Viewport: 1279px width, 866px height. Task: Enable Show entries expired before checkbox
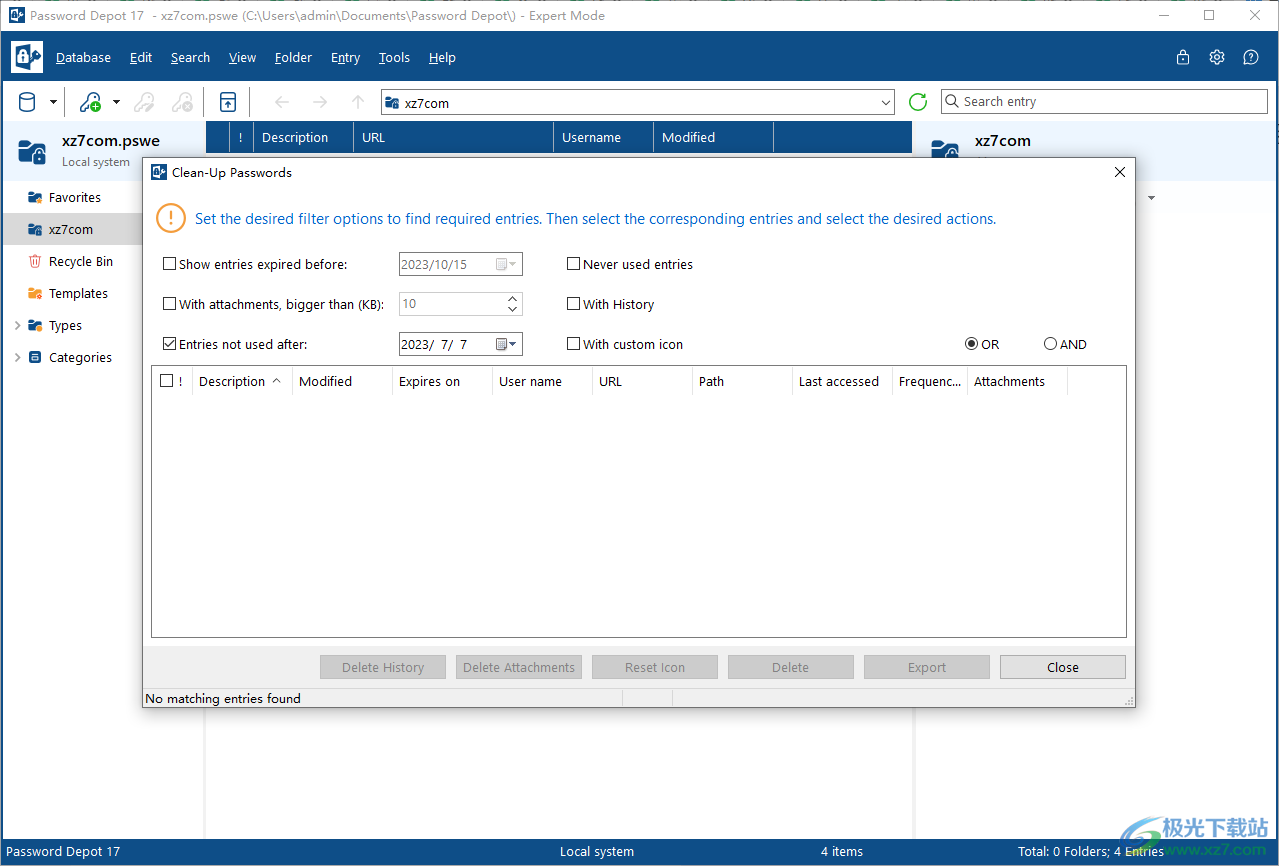point(169,264)
